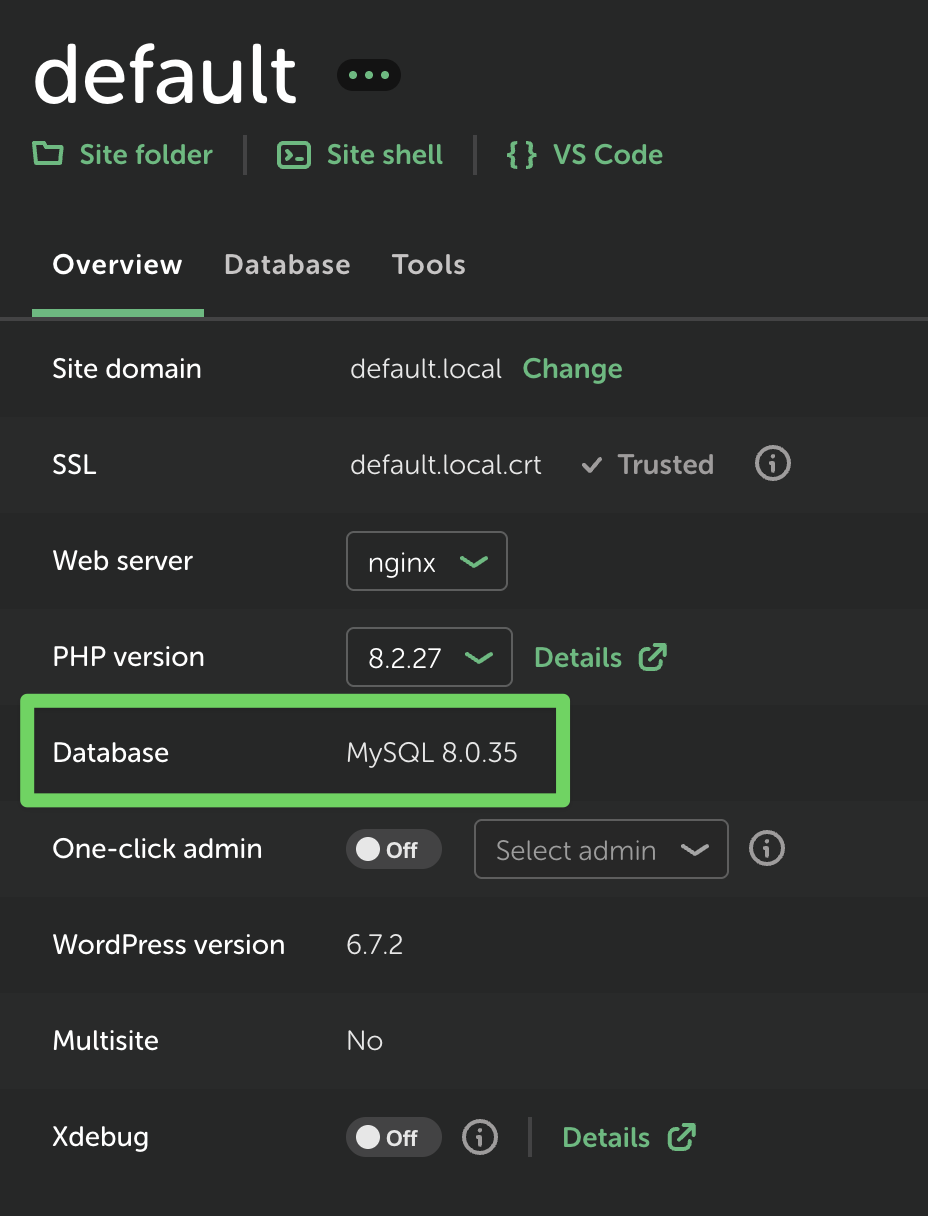Viewport: 928px width, 1216px height.
Task: Click the Trusted SSL status label
Action: 664,465
